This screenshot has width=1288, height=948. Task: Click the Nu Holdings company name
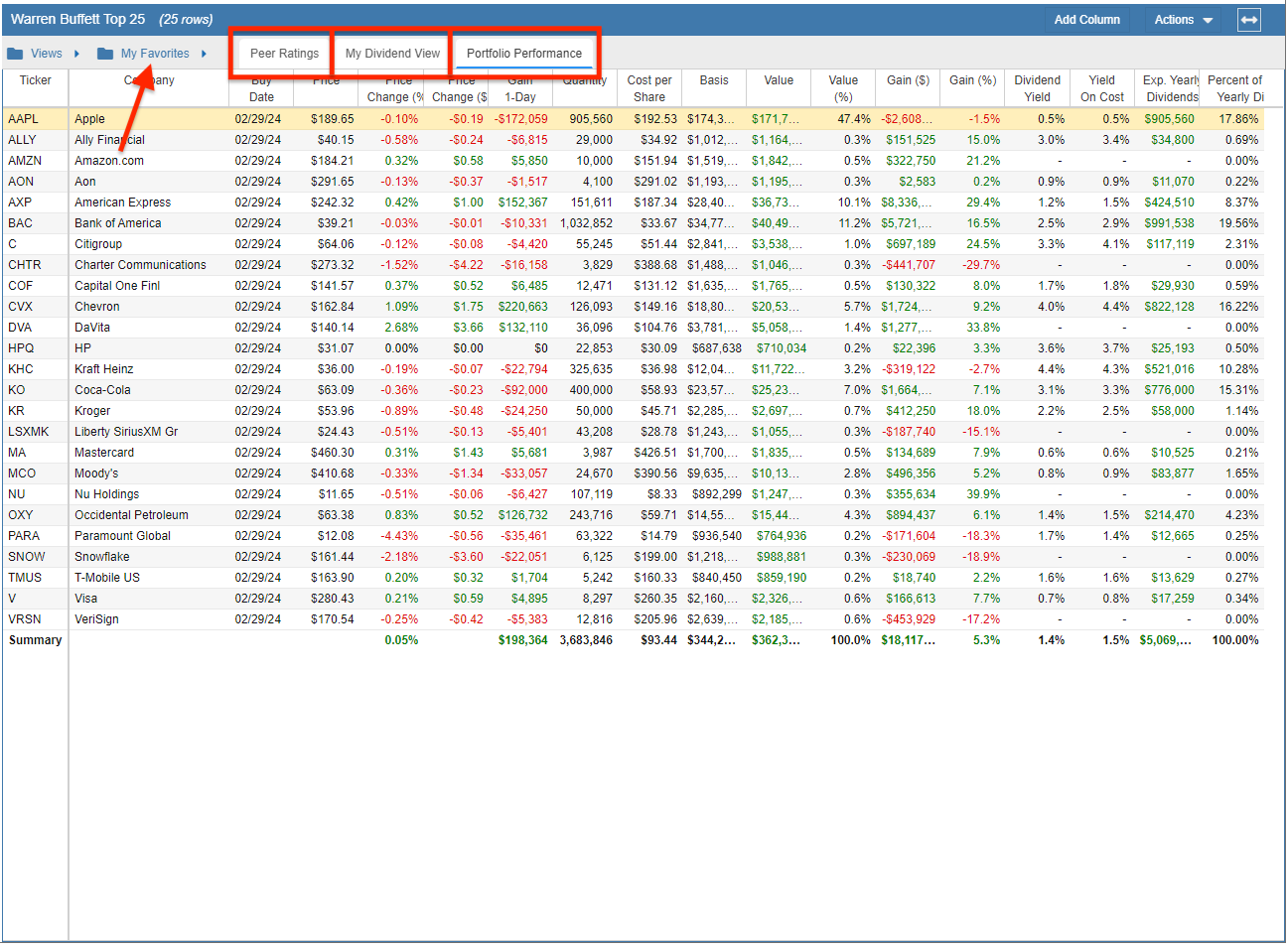click(106, 494)
